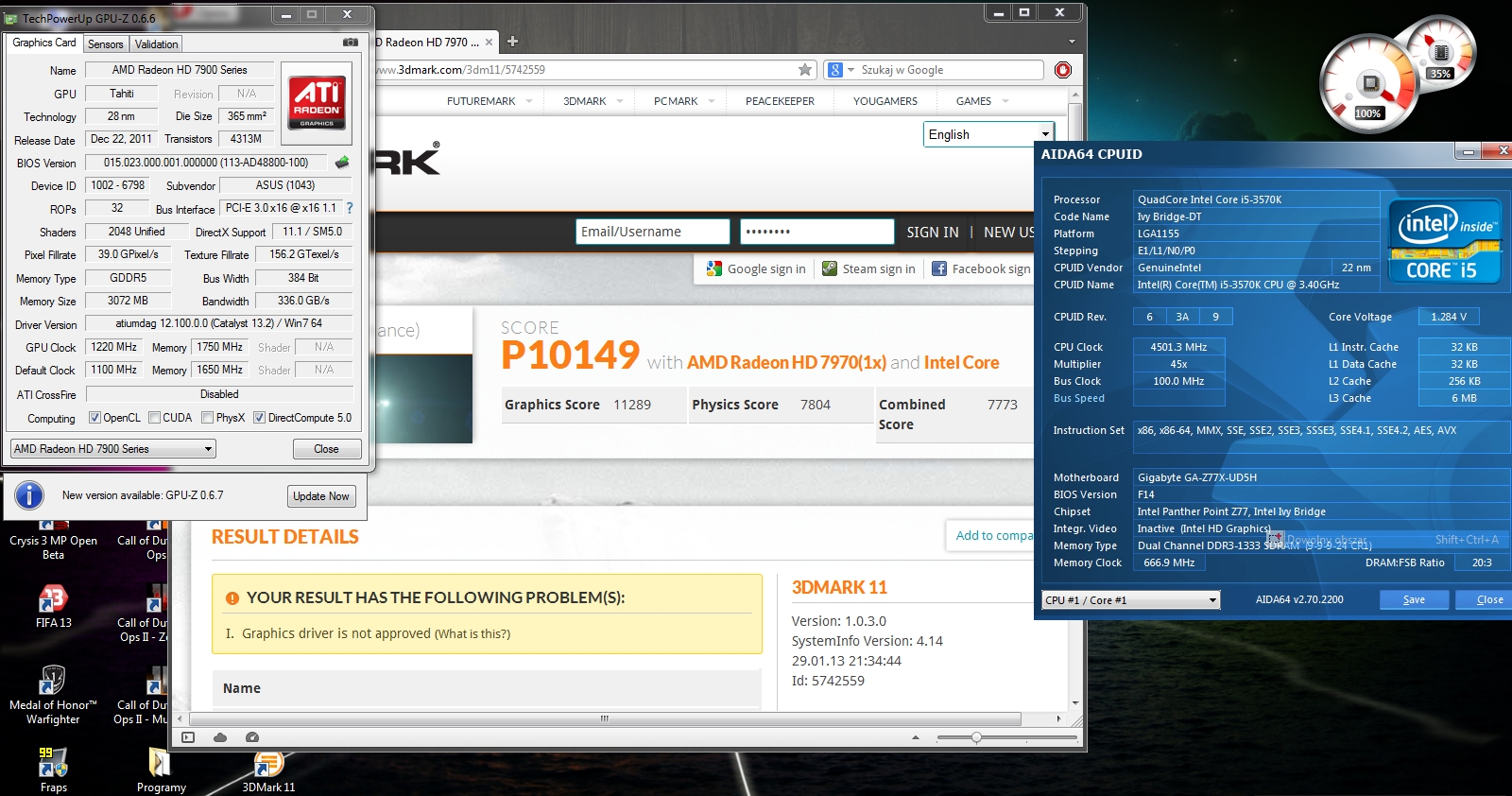Click the GPU-Z update info icon
Viewport: 1512px width, 796px height.
click(x=29, y=495)
